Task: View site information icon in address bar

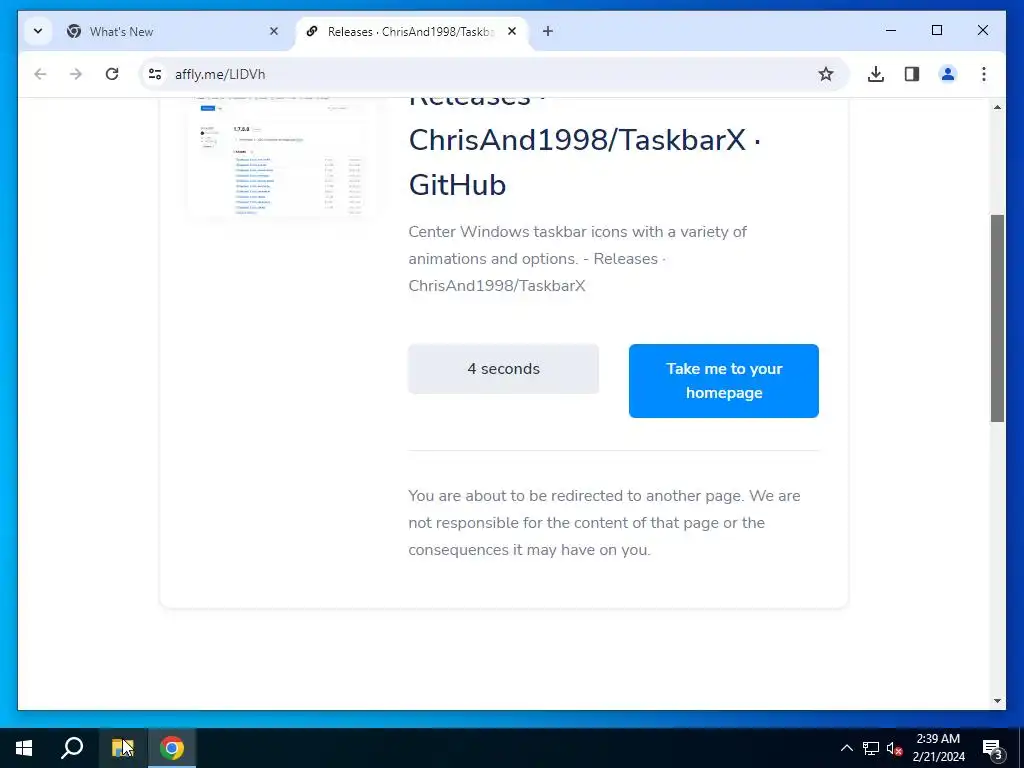Action: 155,74
